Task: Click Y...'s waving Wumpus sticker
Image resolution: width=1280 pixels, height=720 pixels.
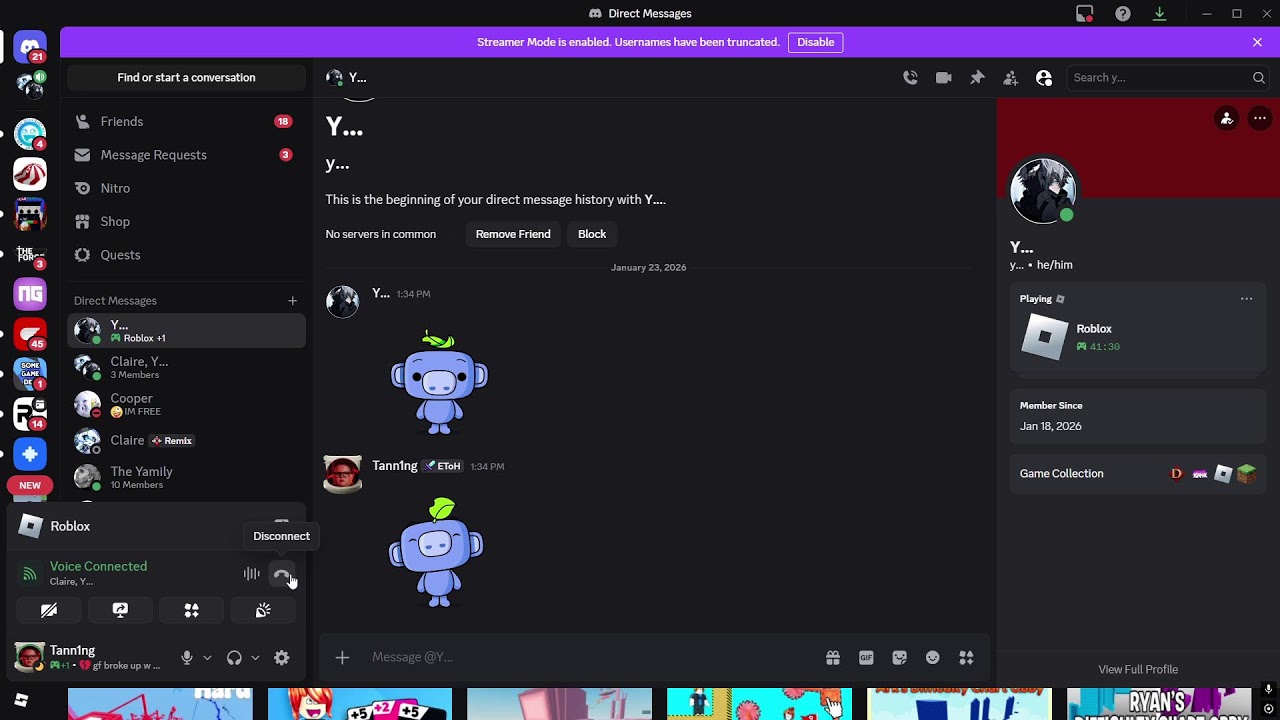Action: click(439, 382)
